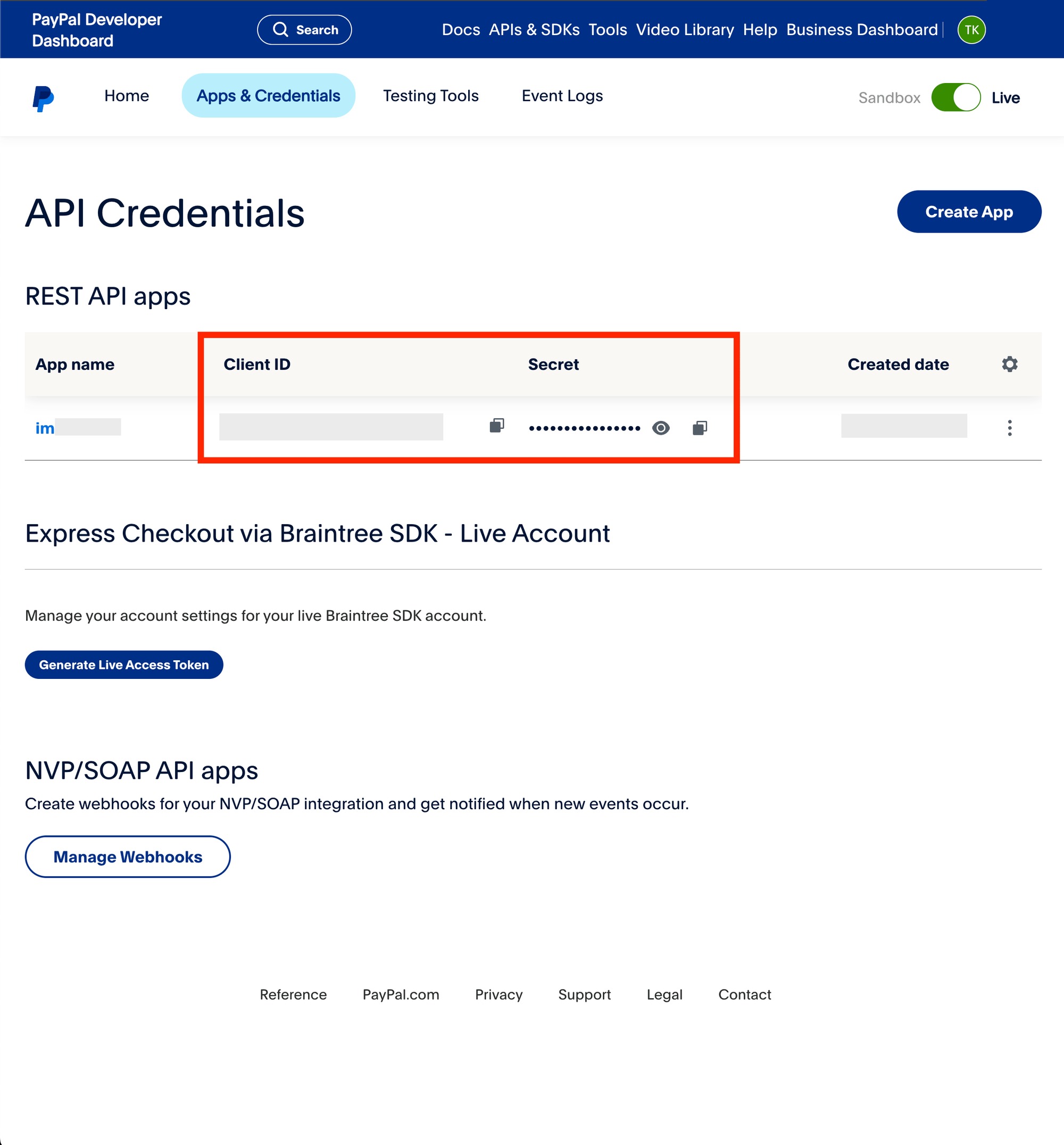This screenshot has height=1145, width=1064.
Task: Select the Apps & Credentials tab
Action: (x=268, y=96)
